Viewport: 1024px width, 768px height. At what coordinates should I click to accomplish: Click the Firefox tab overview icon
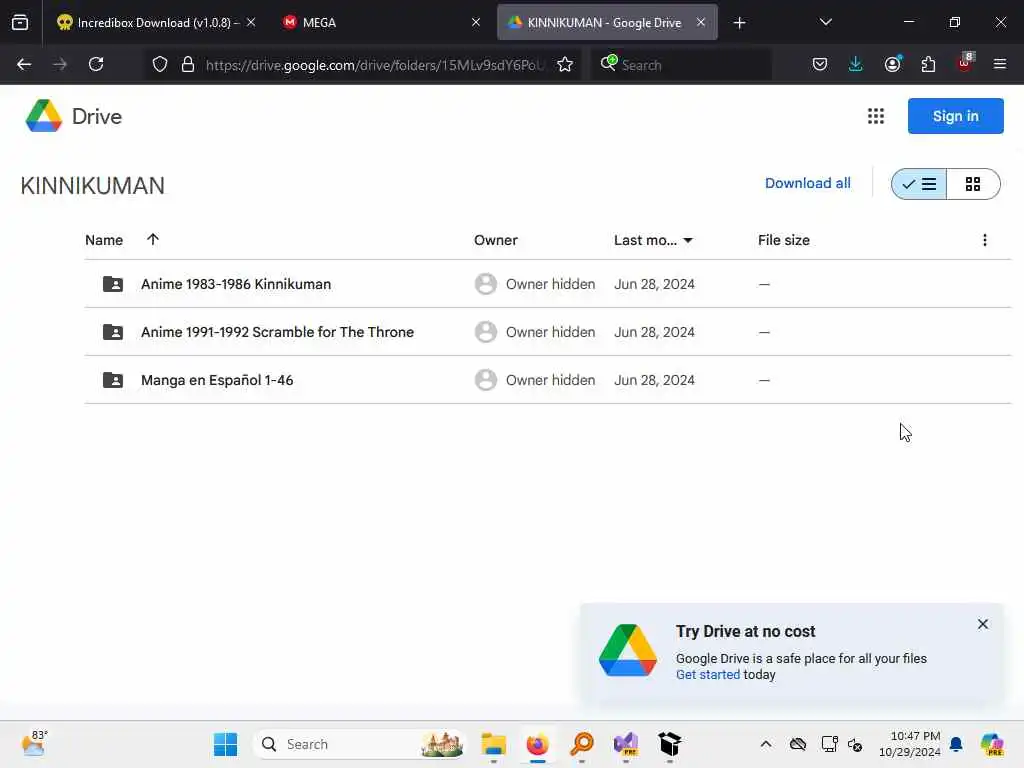(x=20, y=22)
